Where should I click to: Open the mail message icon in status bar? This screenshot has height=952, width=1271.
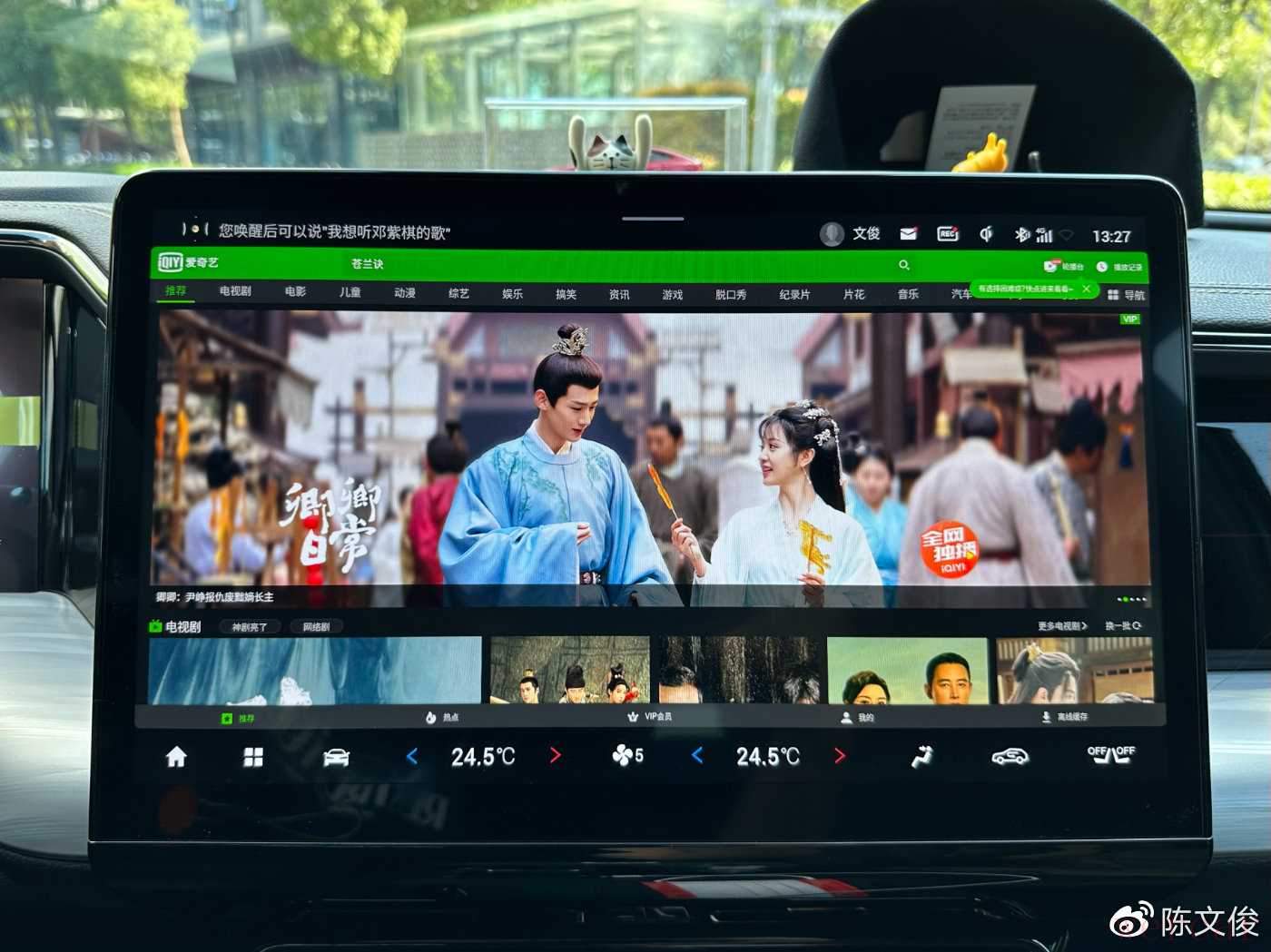tap(908, 234)
